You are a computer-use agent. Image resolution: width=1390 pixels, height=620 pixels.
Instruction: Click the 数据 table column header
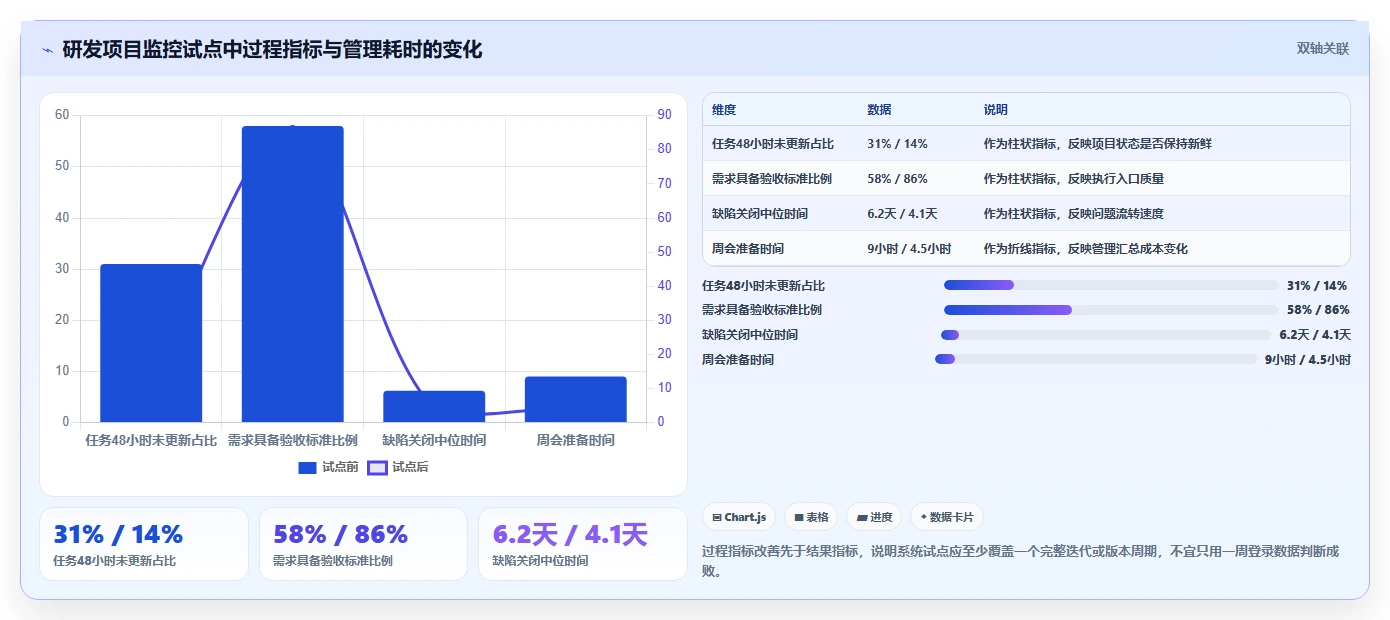pos(880,110)
